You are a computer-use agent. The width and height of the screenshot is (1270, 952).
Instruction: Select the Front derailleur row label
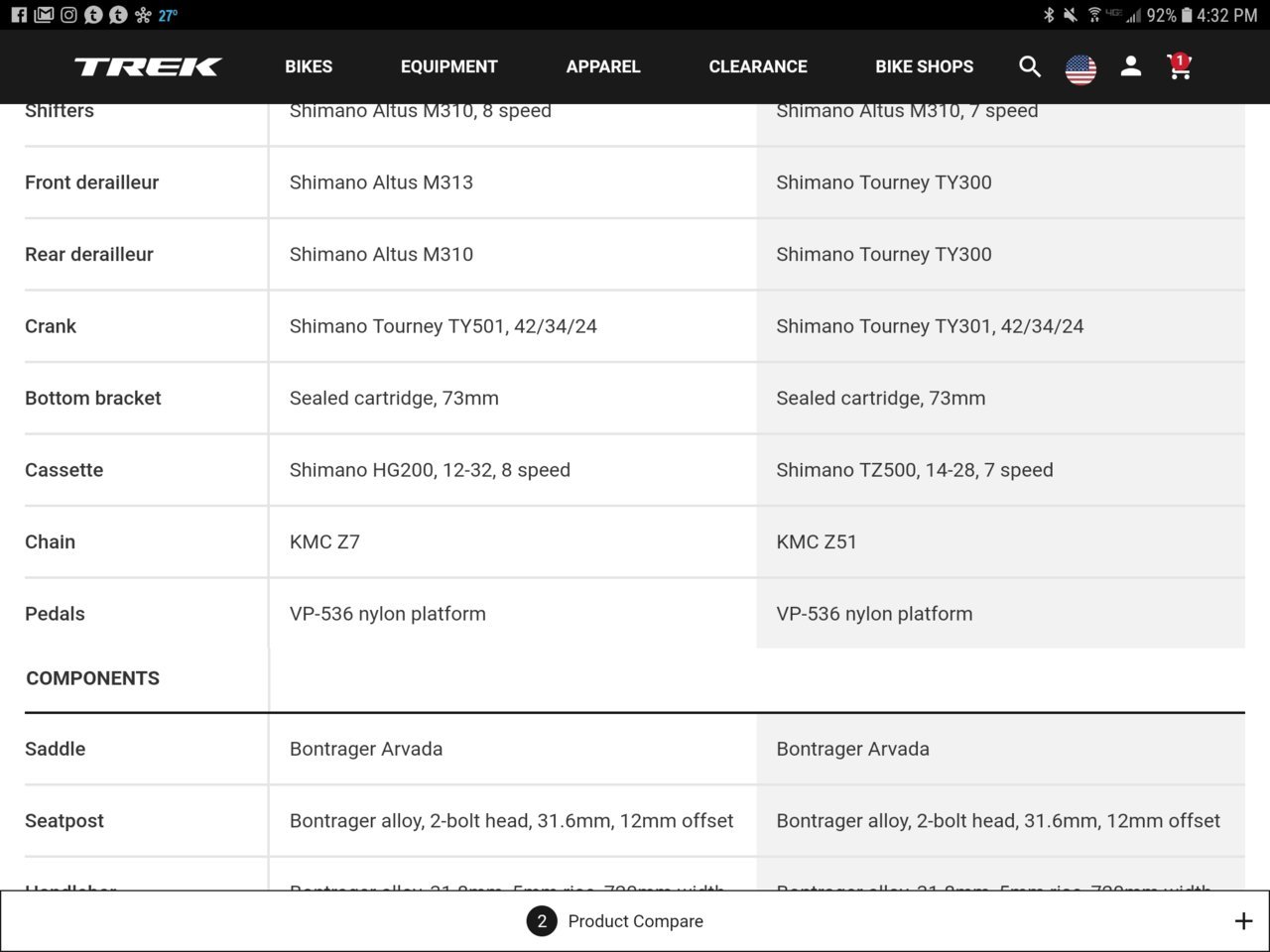(92, 182)
